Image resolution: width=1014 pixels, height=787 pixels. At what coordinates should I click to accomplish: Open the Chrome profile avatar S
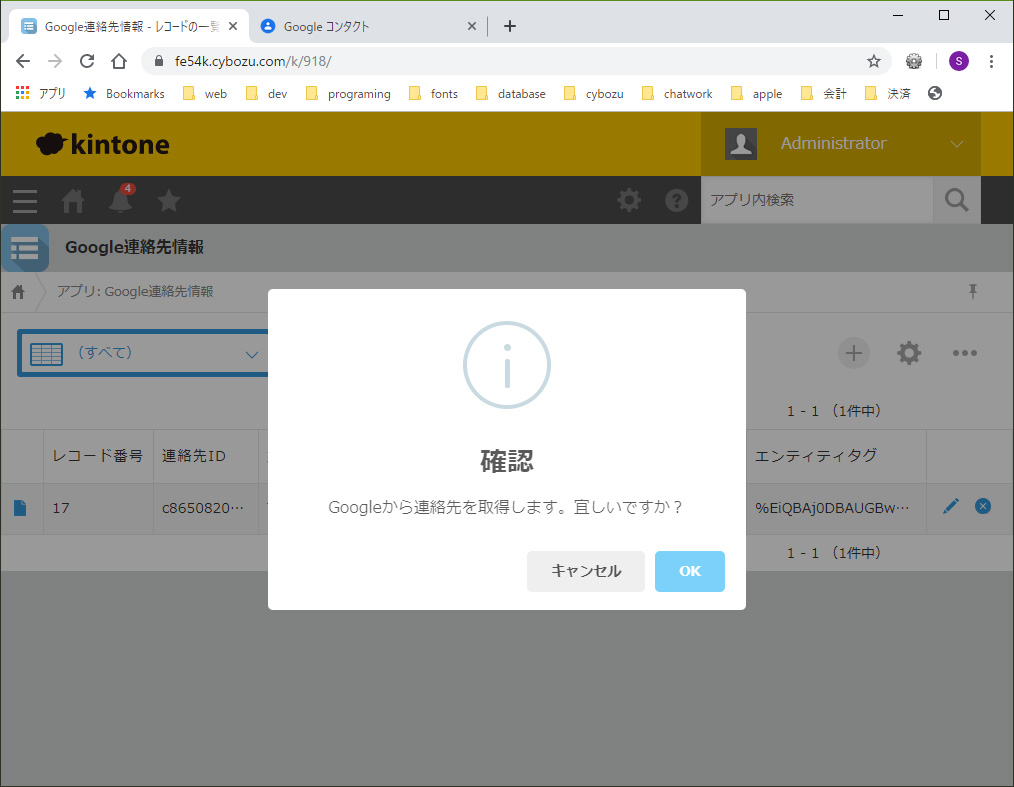tap(958, 61)
